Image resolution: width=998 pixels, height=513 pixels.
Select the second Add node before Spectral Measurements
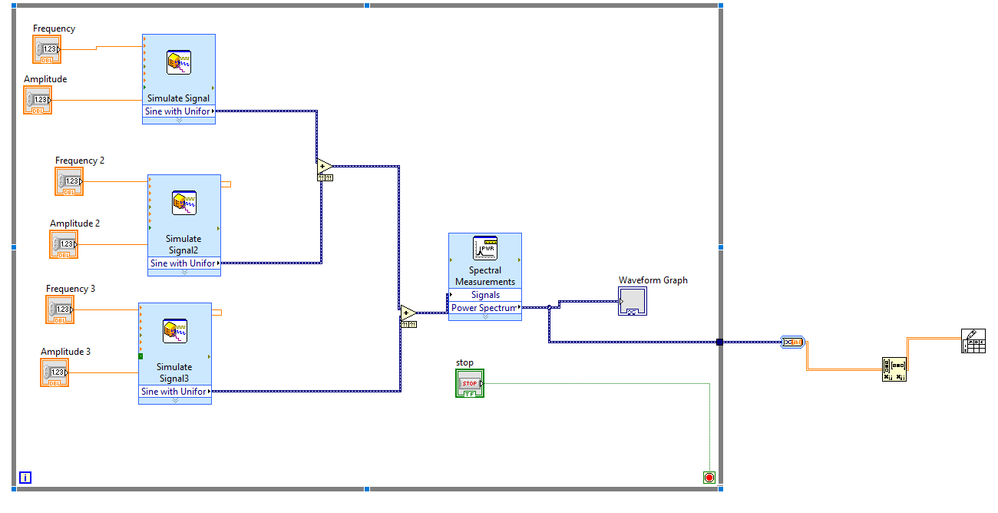(x=409, y=313)
